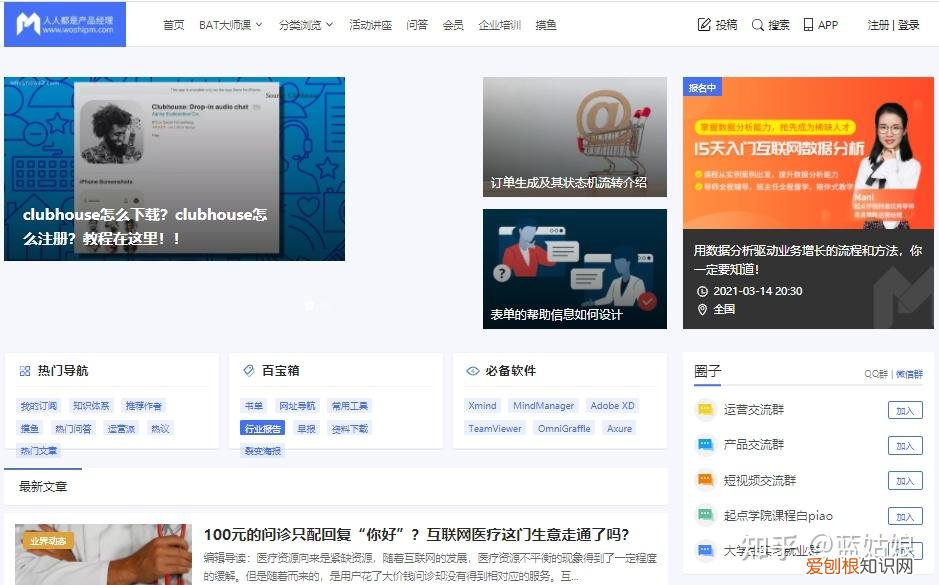The width and height of the screenshot is (939, 585).
Task: Select 首页 in the navigation bar
Action: pyautogui.click(x=173, y=24)
